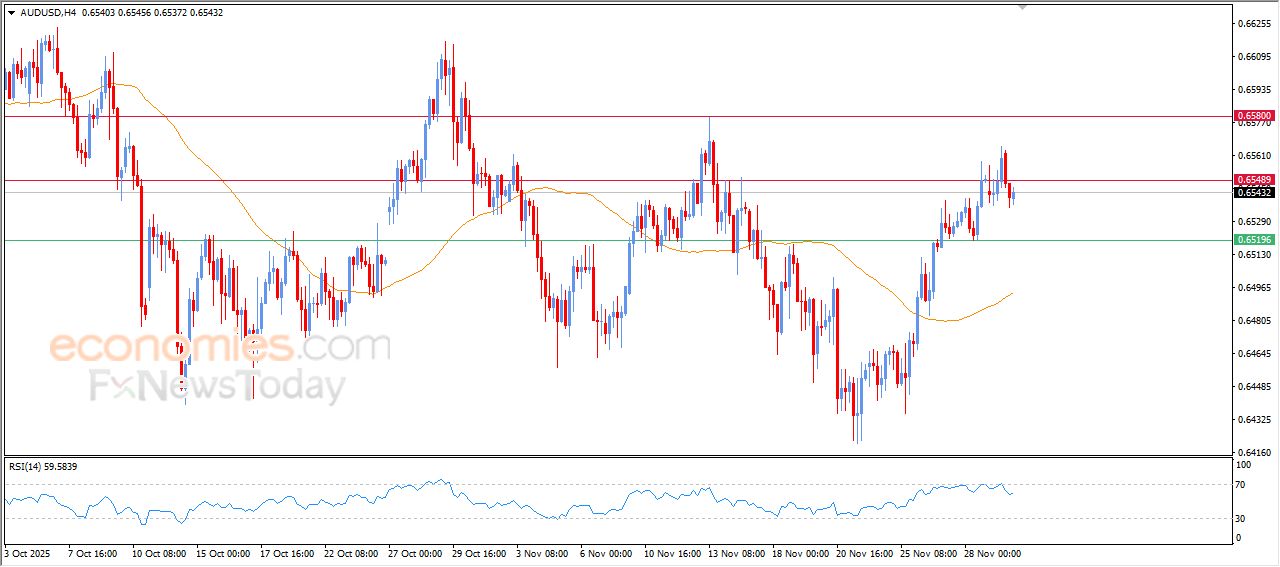The height and width of the screenshot is (567, 1280).
Task: Click the 0.66255 price axis label
Action: click(1254, 23)
